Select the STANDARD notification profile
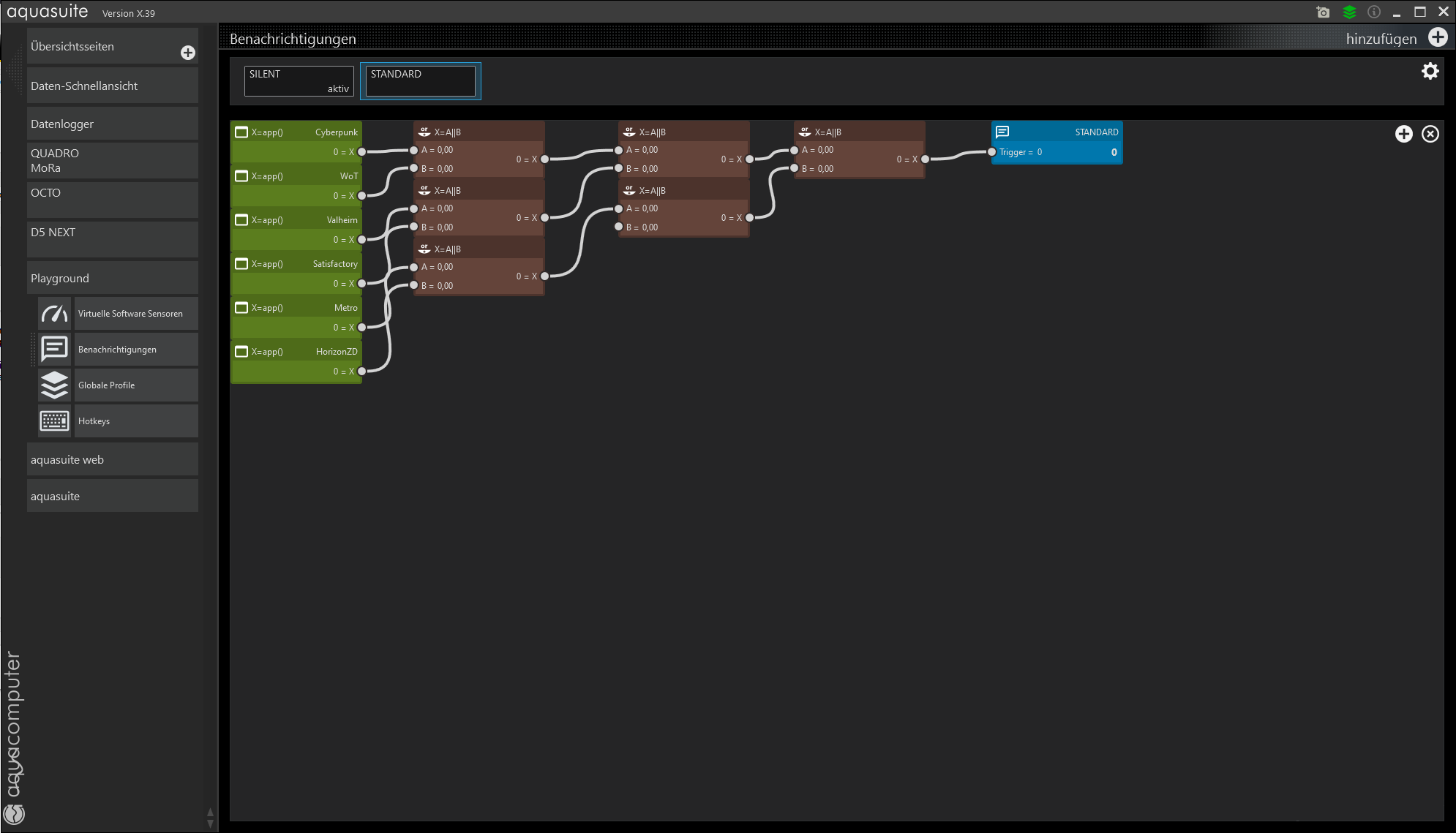The width and height of the screenshot is (1456, 833). 420,80
